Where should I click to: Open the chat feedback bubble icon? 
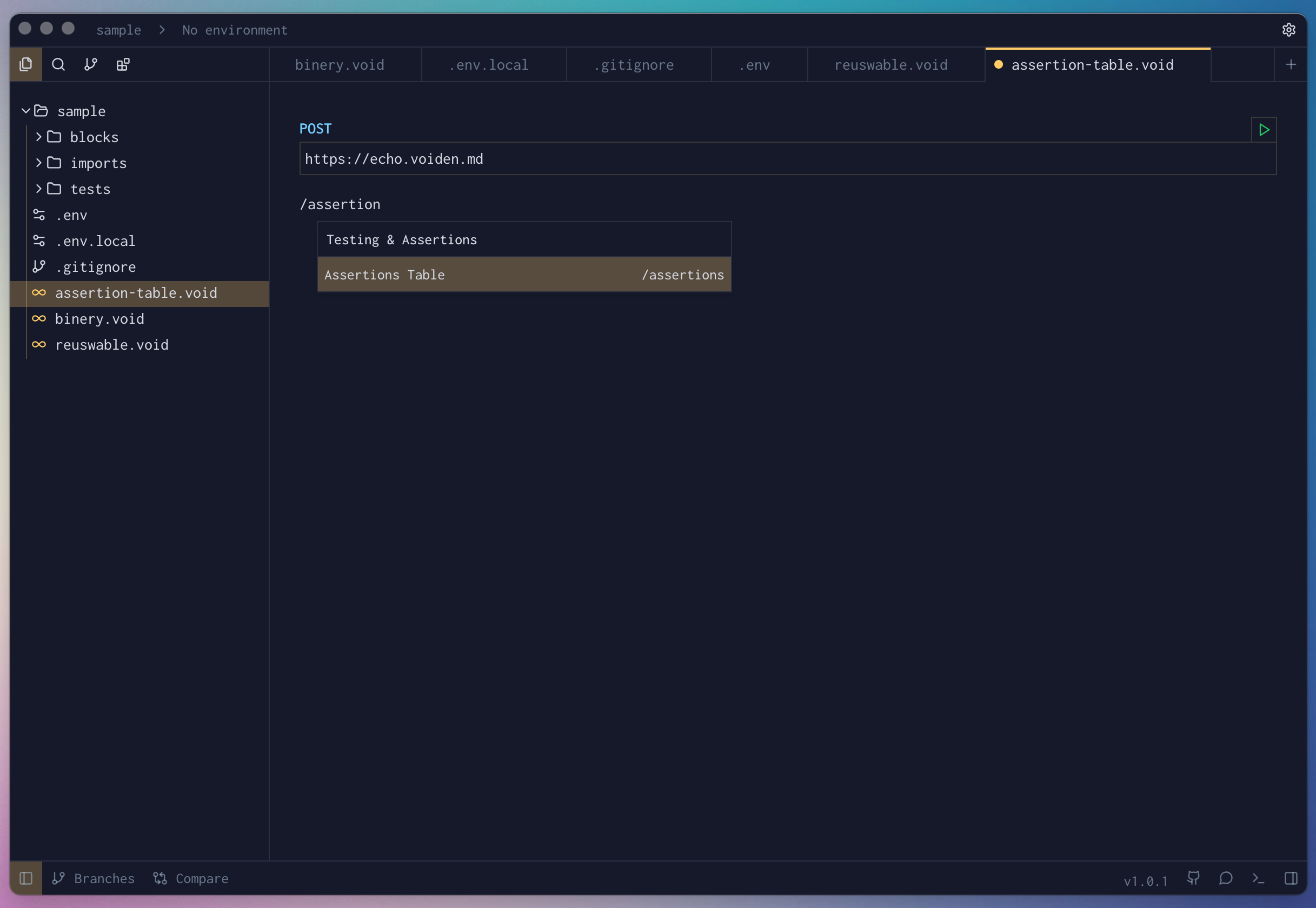click(x=1226, y=878)
